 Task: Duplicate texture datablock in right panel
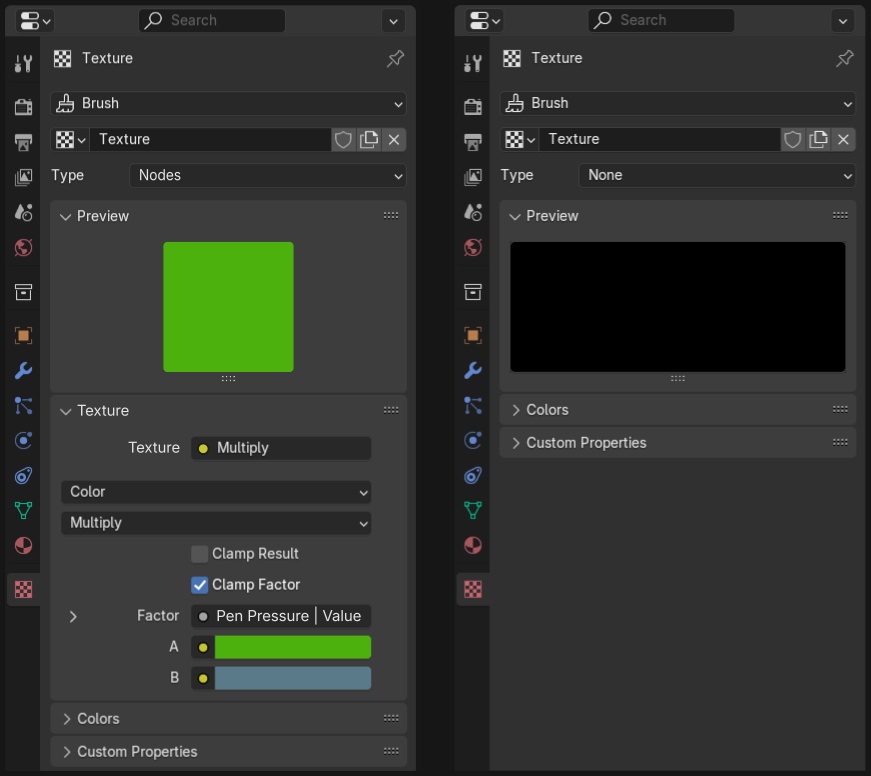click(818, 139)
